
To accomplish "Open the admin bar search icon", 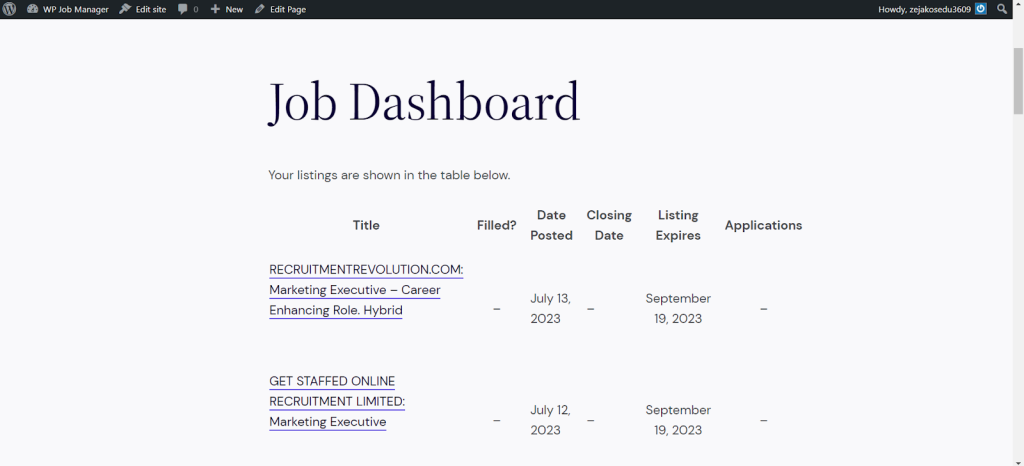I will click(1002, 9).
